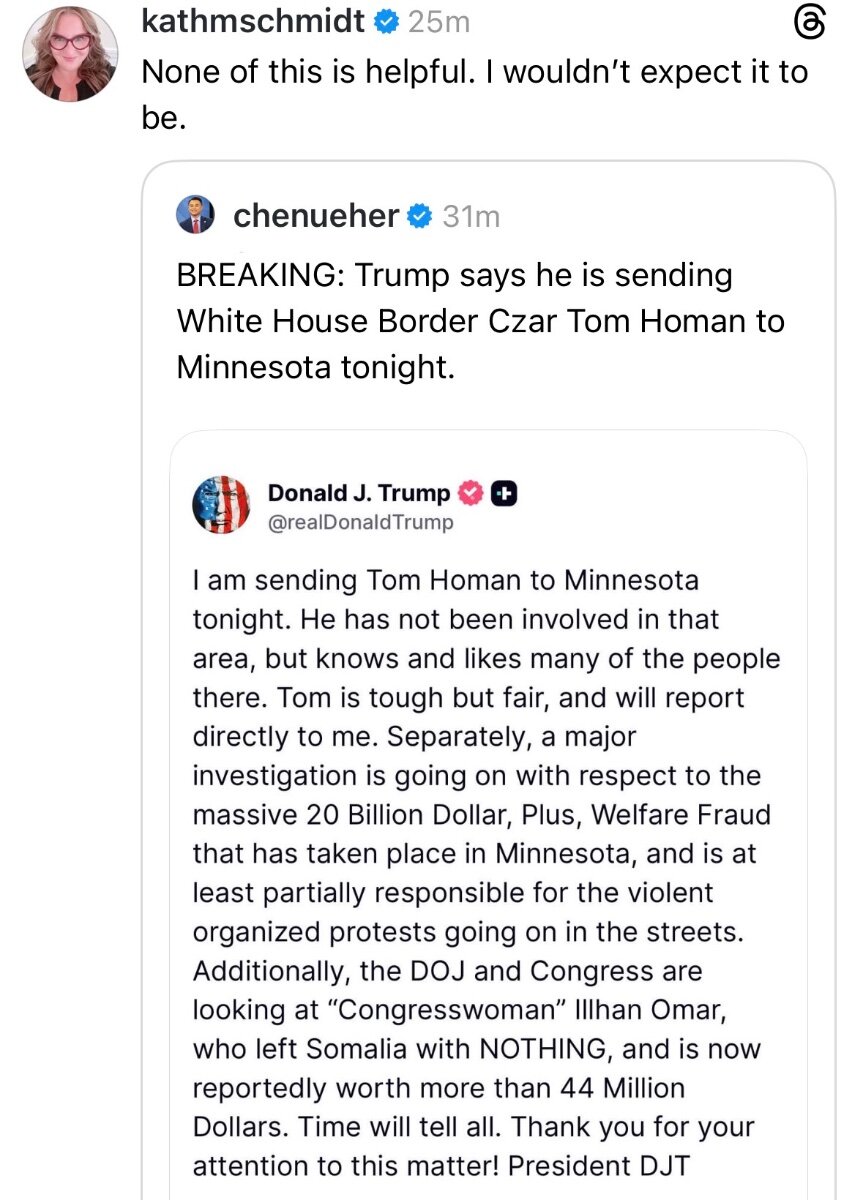Image resolution: width=863 pixels, height=1200 pixels.
Task: Open the chenueher username link
Action: pyautogui.click(x=316, y=215)
